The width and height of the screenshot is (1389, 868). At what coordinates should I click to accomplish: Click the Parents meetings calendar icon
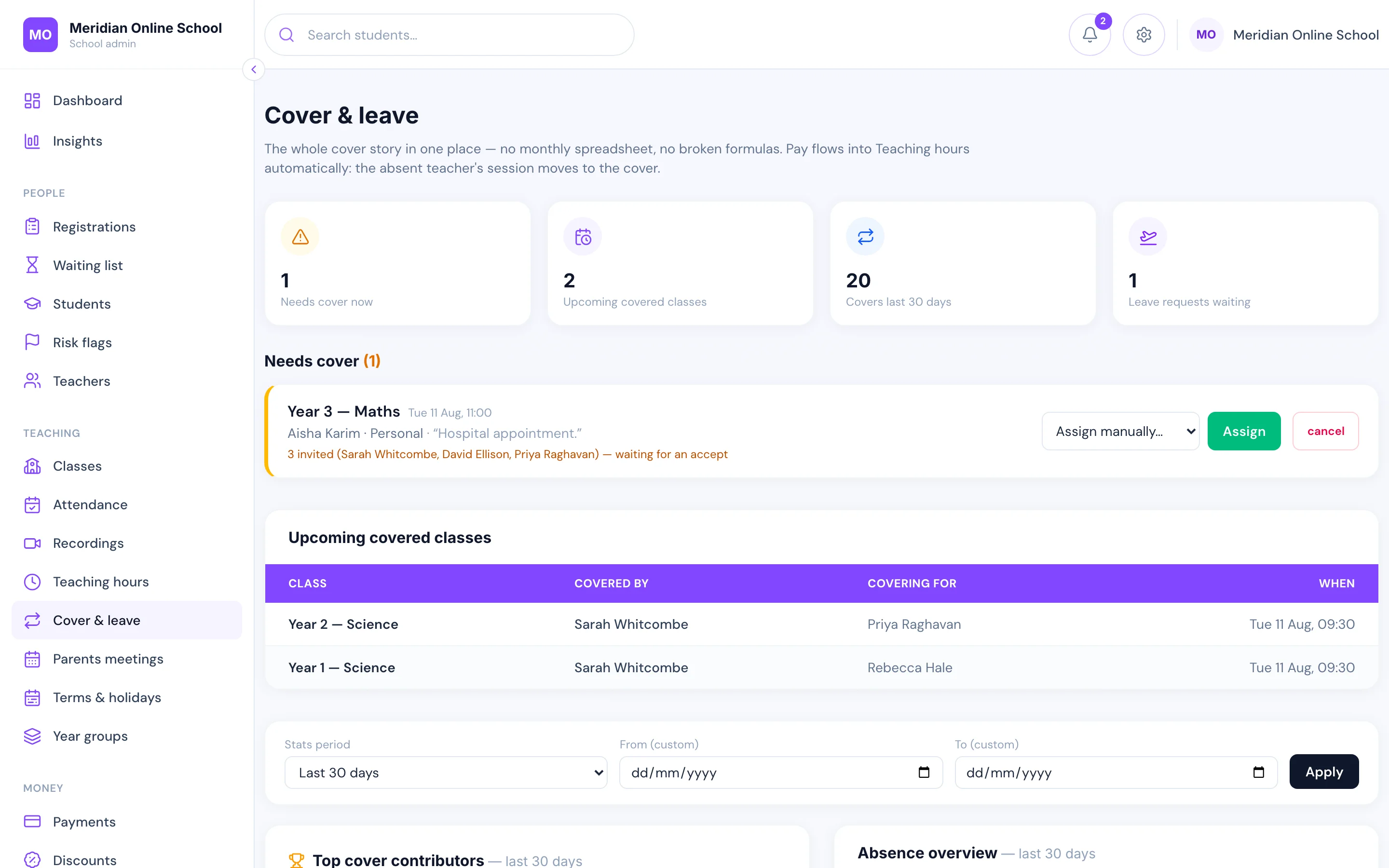(x=32, y=659)
